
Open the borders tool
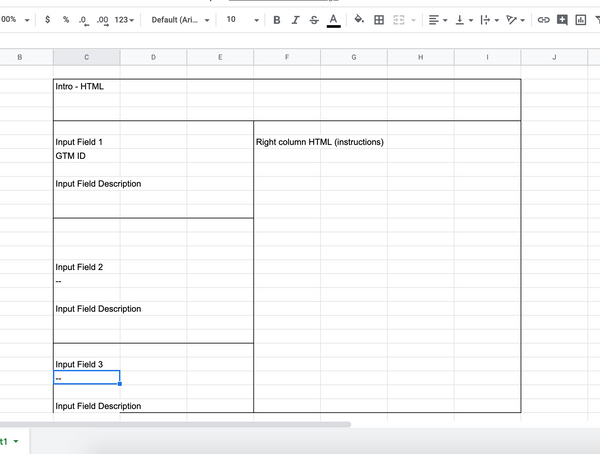[x=379, y=20]
